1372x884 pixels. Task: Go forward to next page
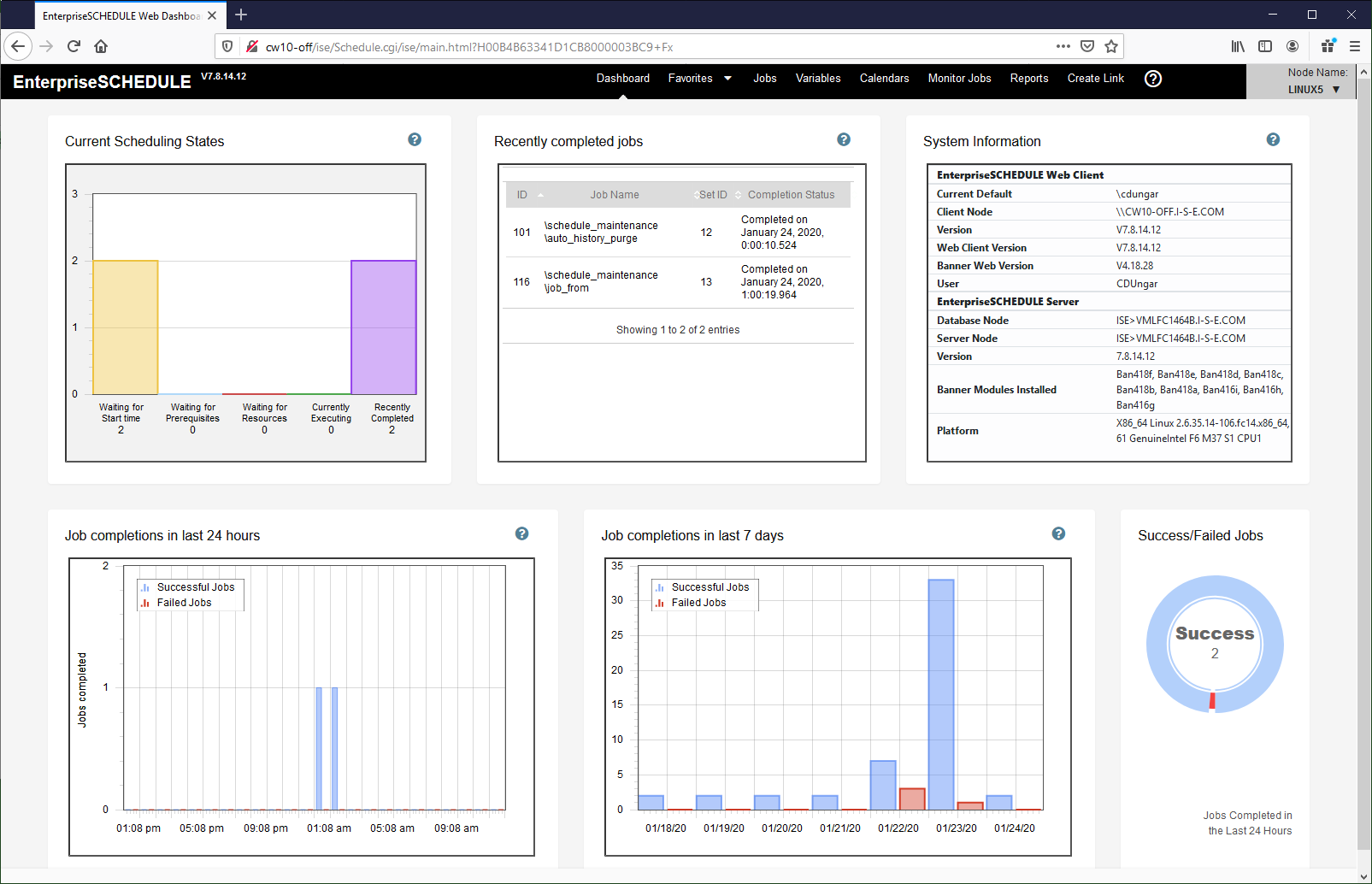[x=46, y=46]
